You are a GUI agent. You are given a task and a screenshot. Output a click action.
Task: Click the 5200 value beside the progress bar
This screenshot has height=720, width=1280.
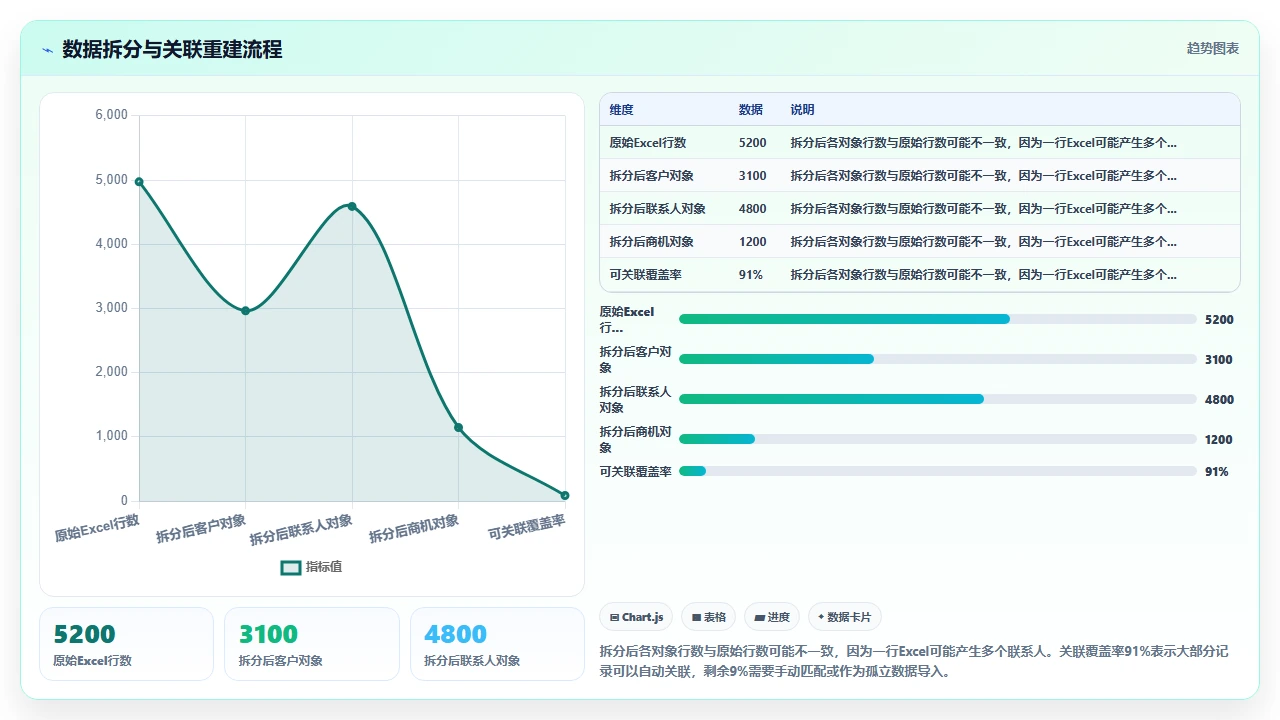coord(1219,320)
